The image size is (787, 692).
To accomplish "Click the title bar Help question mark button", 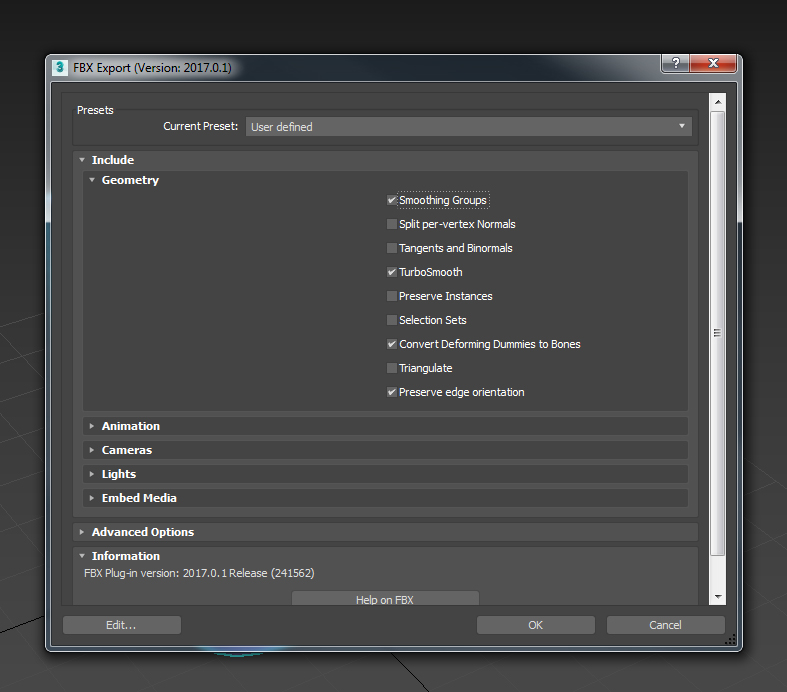I will click(x=676, y=63).
